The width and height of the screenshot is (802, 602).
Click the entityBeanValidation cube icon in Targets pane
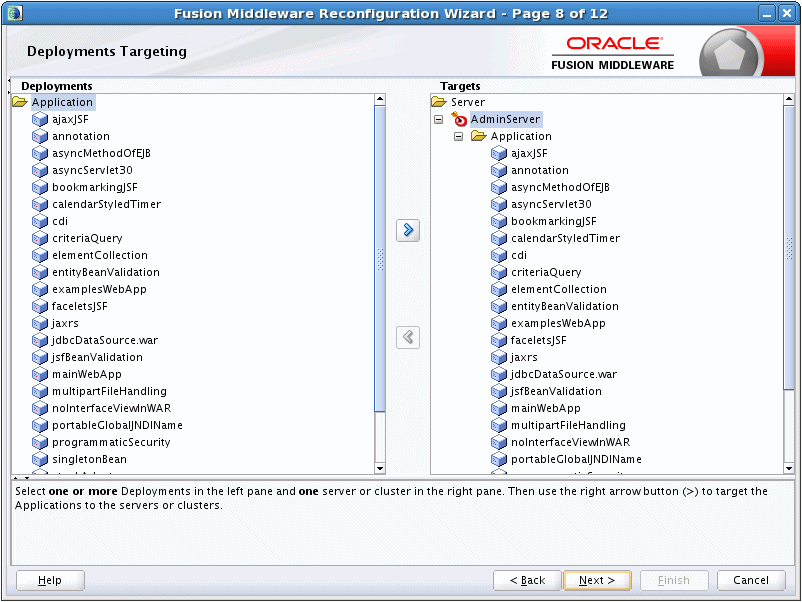[x=499, y=306]
